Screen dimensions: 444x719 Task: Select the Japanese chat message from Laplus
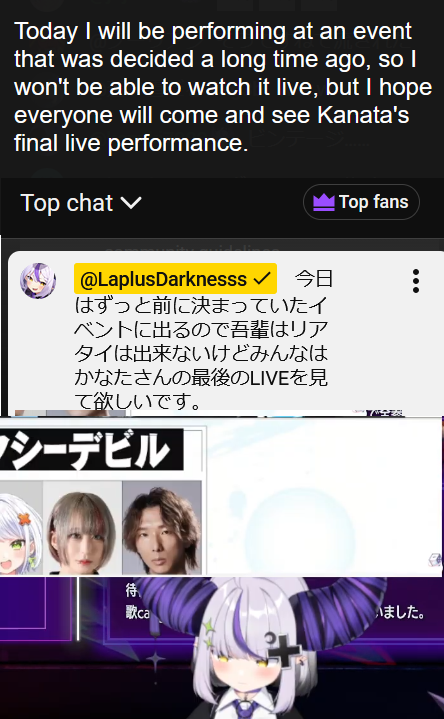[x=202, y=339]
